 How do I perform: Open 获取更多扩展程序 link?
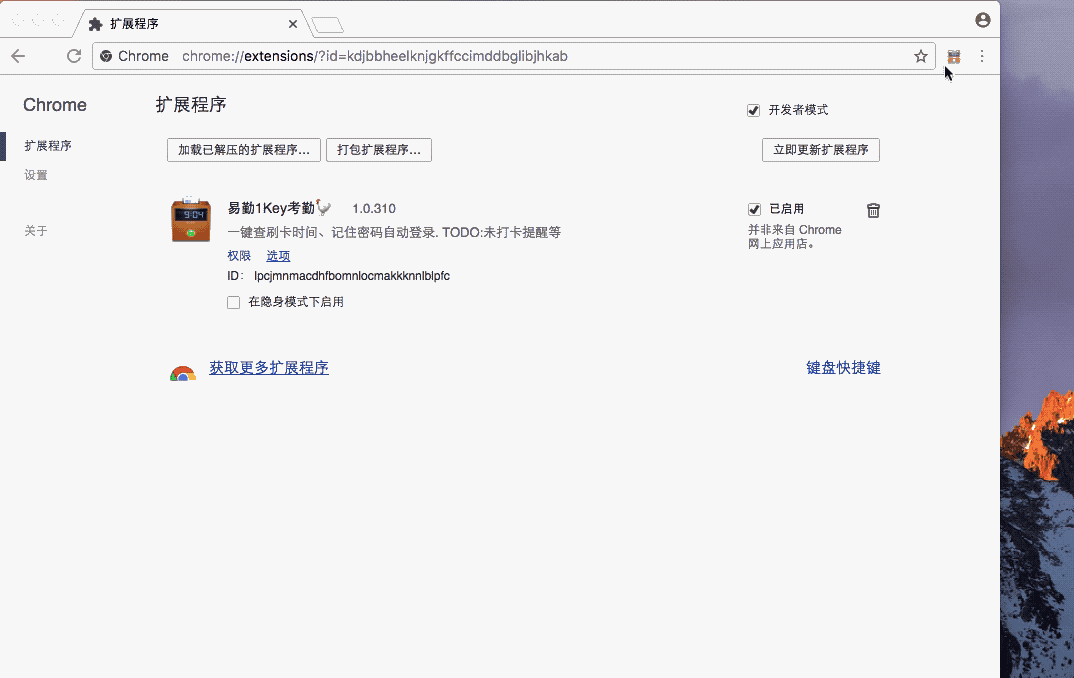point(268,368)
